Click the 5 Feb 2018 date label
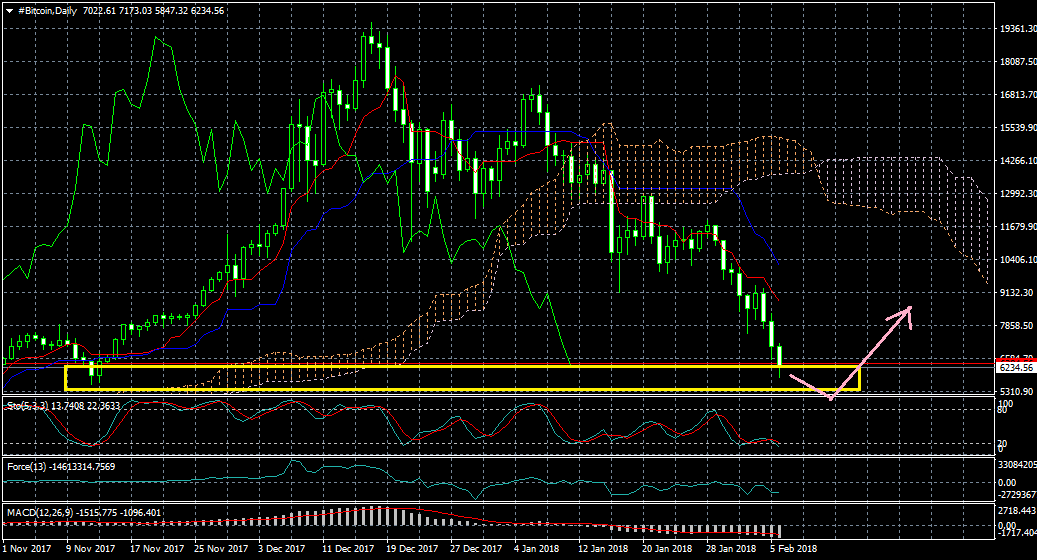The height and width of the screenshot is (560, 1037). [793, 549]
